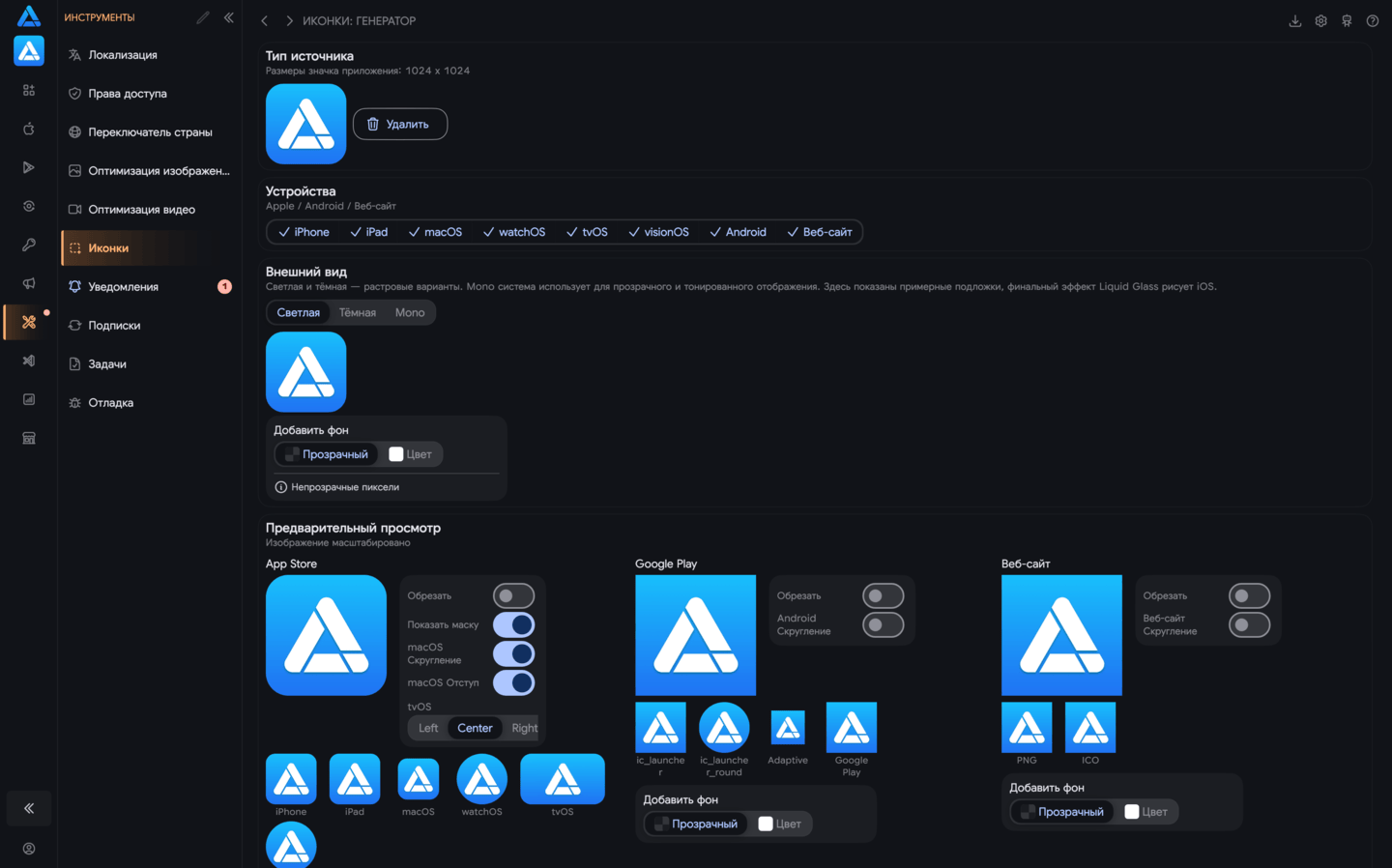Viewport: 1392px width, 868px height.
Task: Switch appearance to Тёмная tab
Action: [358, 312]
